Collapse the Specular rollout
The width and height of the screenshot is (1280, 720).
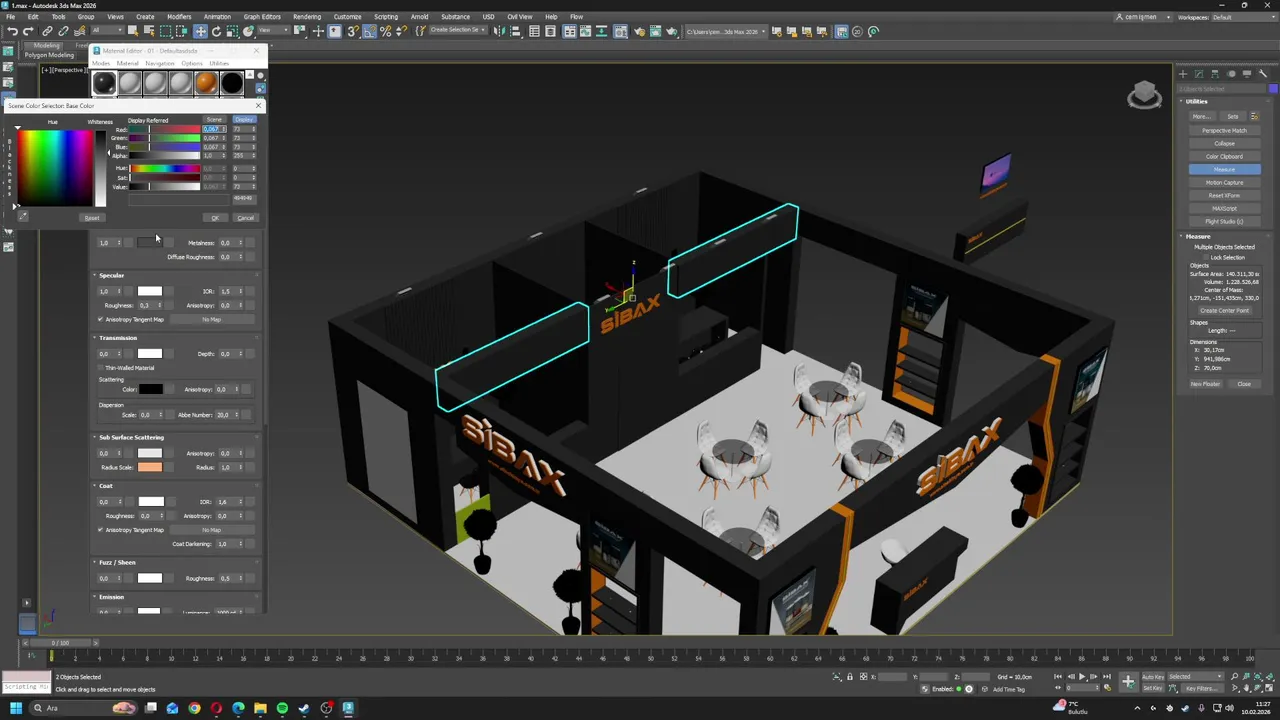(x=112, y=275)
